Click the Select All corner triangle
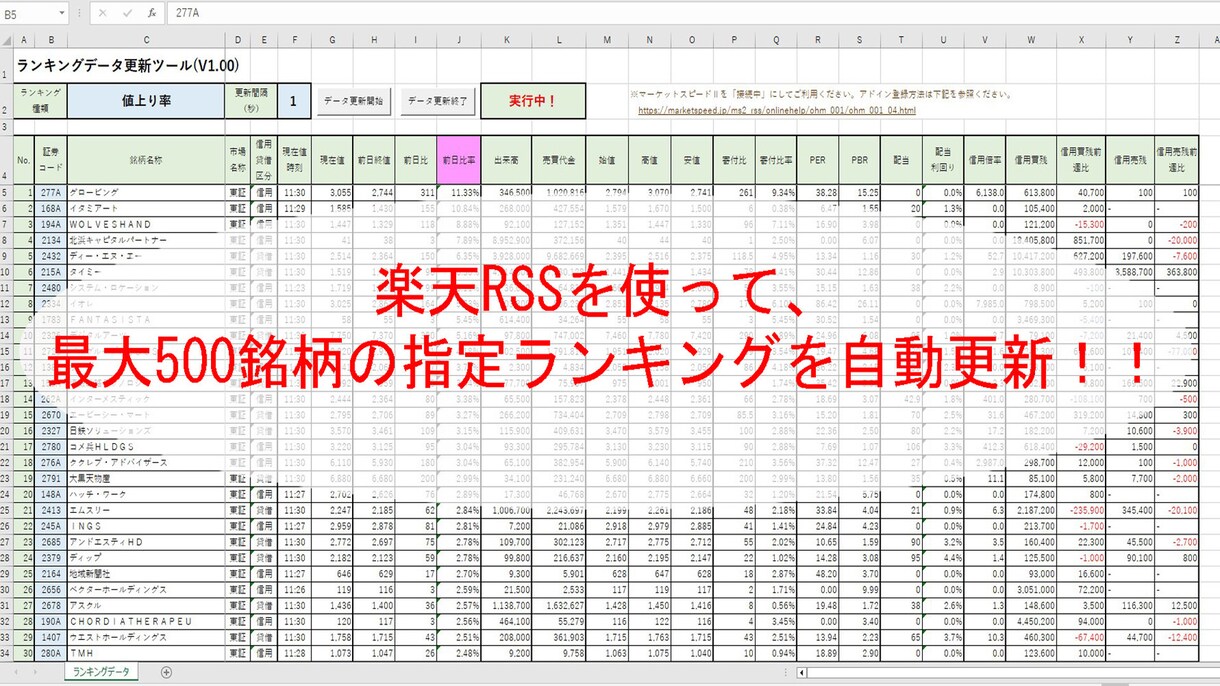The width and height of the screenshot is (1220, 686). click(x=7, y=40)
